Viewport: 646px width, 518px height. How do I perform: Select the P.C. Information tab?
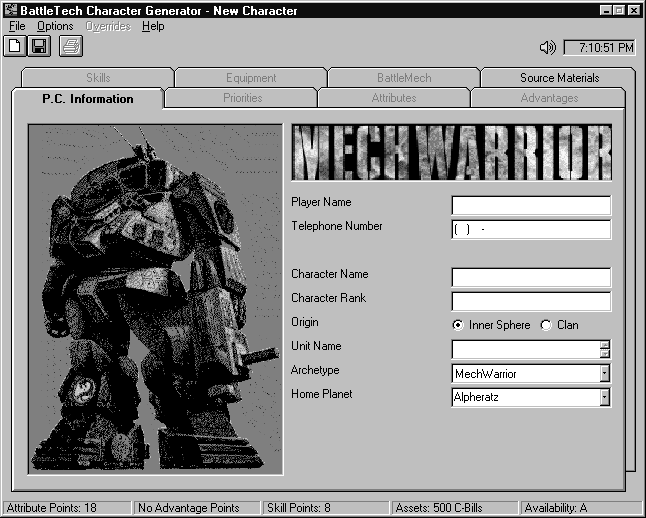[88, 99]
